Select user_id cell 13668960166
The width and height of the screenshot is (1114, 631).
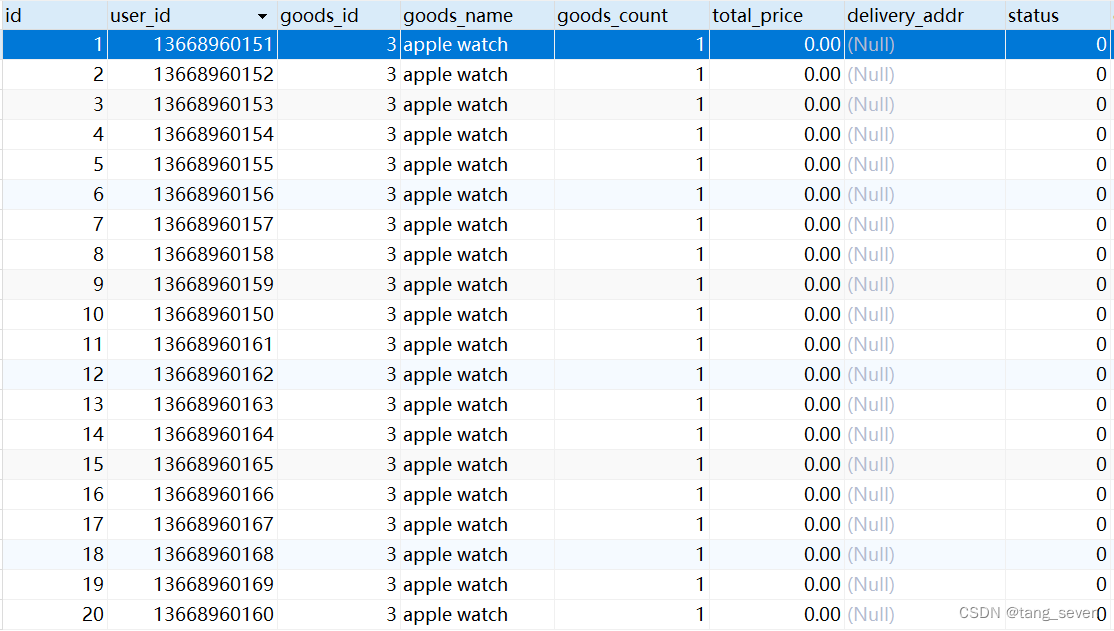click(193, 495)
